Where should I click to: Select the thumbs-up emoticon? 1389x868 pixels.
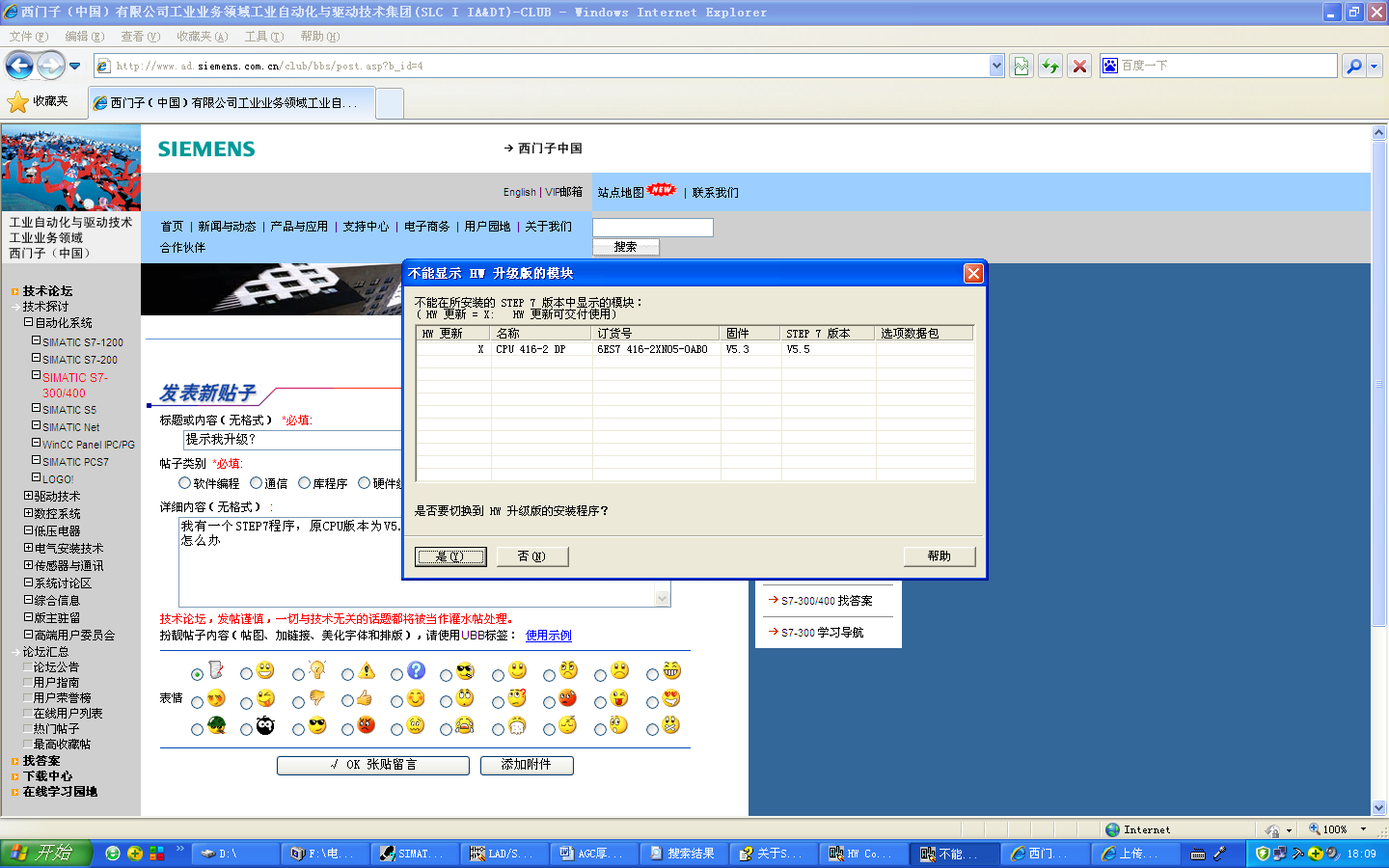click(x=364, y=697)
